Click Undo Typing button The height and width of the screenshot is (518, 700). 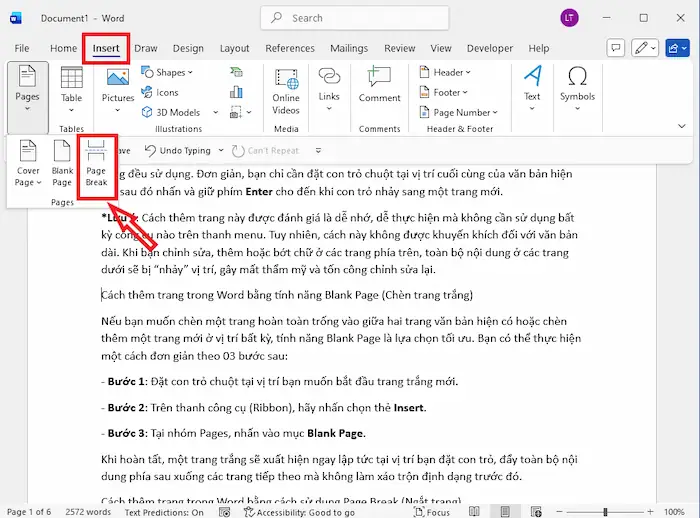click(177, 150)
